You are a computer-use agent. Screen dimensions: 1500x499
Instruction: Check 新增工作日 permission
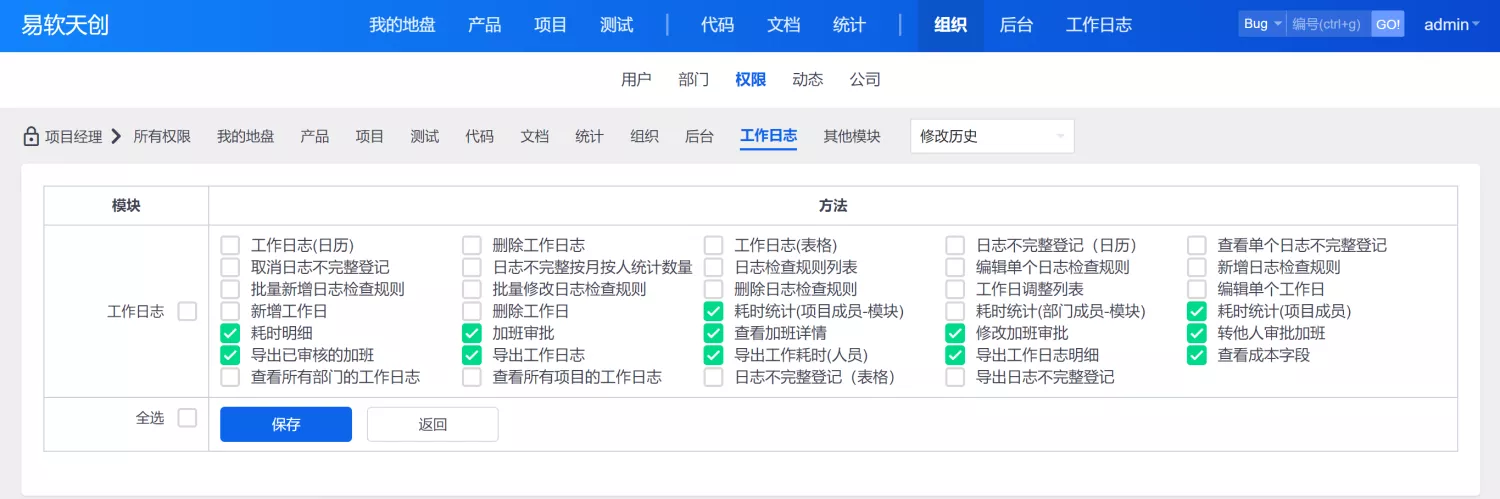[x=230, y=311]
